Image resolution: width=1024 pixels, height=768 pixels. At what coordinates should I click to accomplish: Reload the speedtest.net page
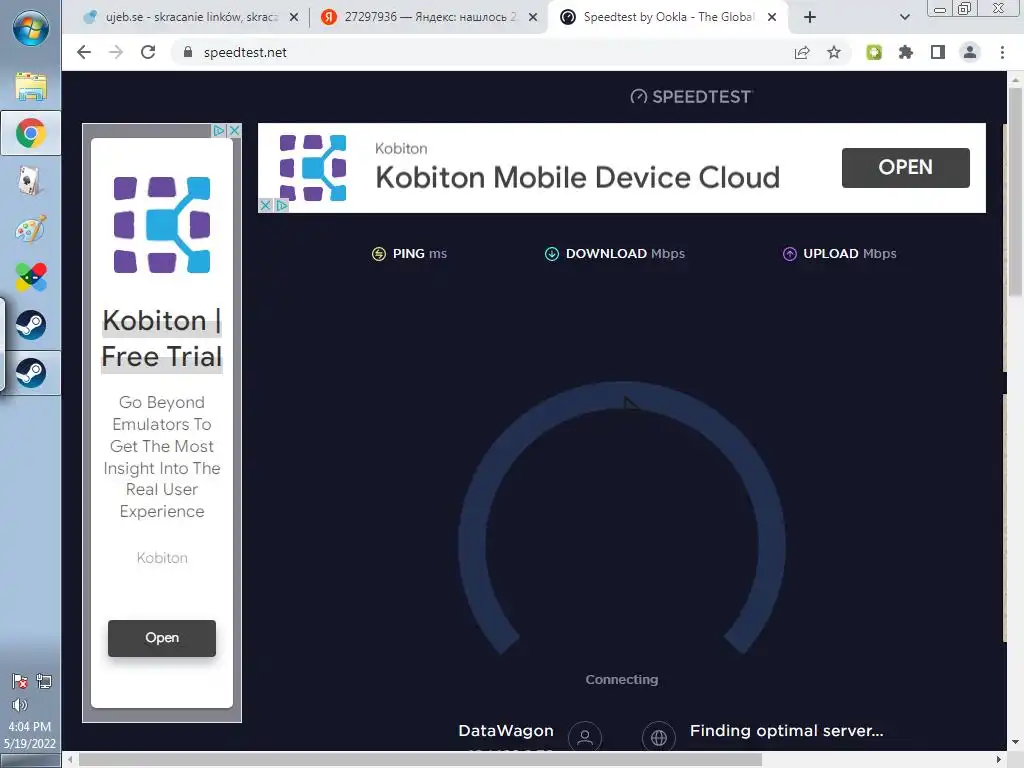(148, 52)
